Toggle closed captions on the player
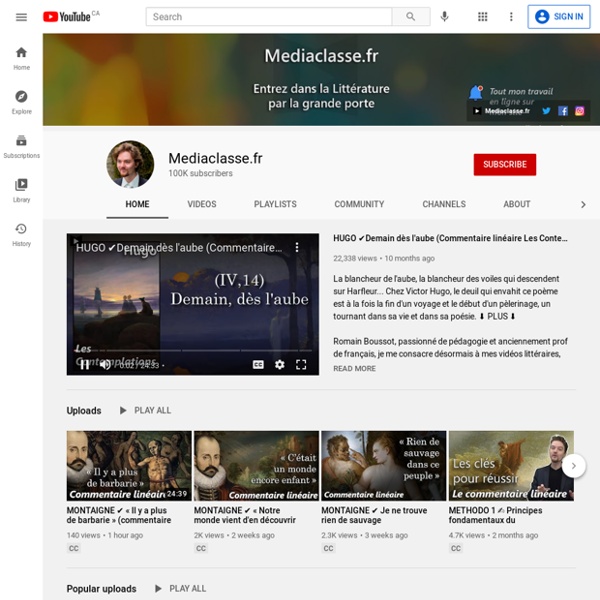The height and width of the screenshot is (600, 600). tap(258, 365)
